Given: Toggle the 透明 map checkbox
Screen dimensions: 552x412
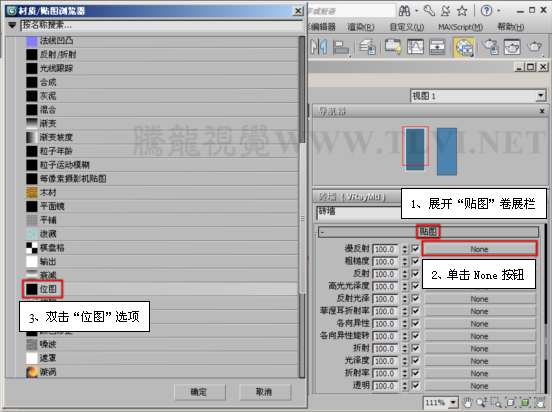Looking at the screenshot, I should [x=415, y=386].
